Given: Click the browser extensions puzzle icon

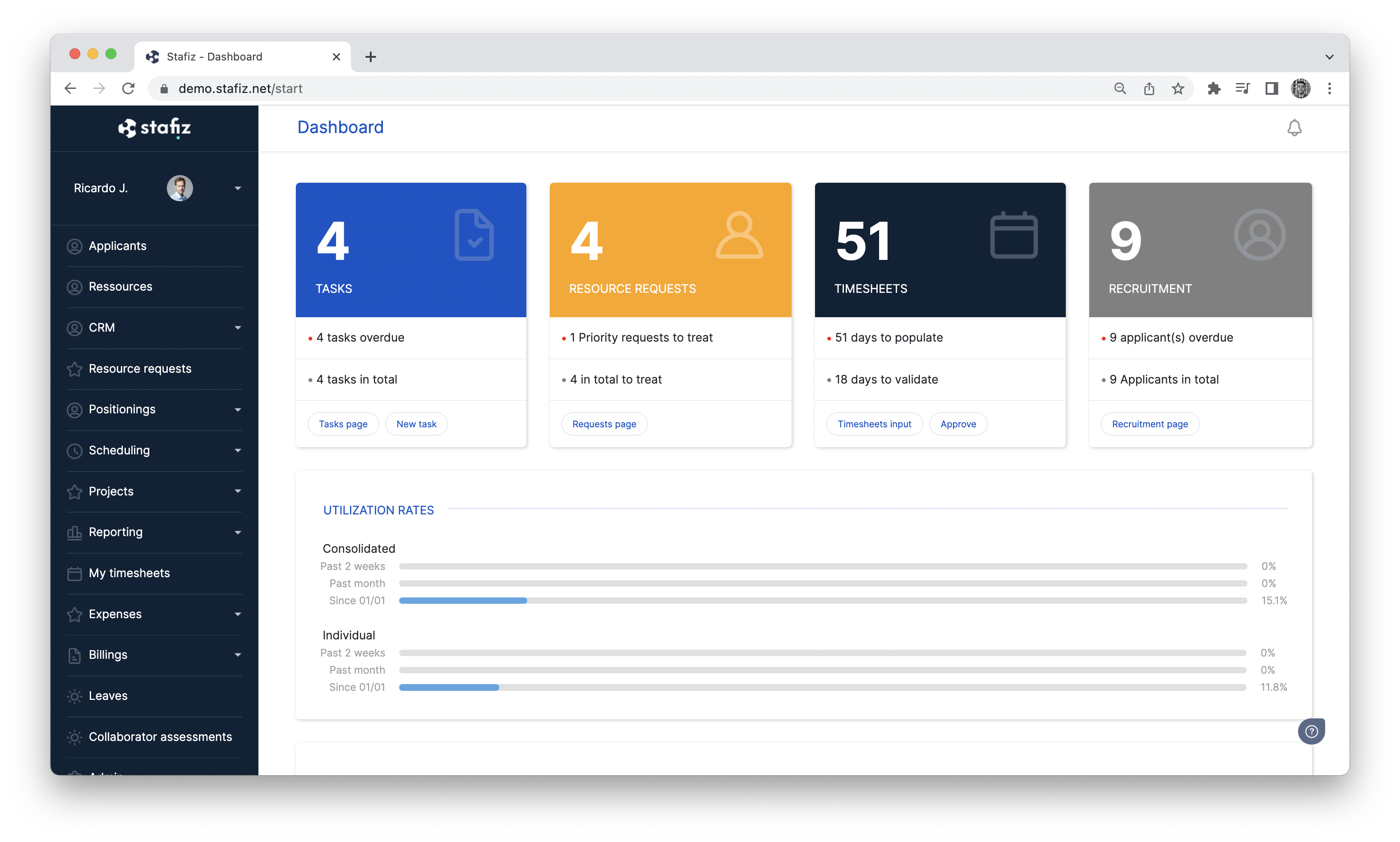Looking at the screenshot, I should point(1213,88).
